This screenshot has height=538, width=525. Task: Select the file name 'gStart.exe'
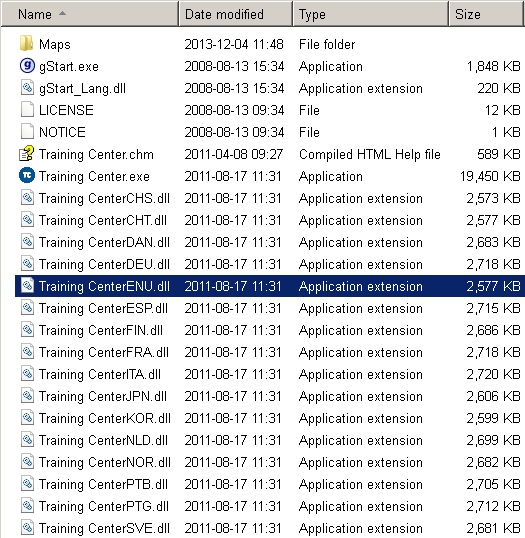[x=69, y=67]
